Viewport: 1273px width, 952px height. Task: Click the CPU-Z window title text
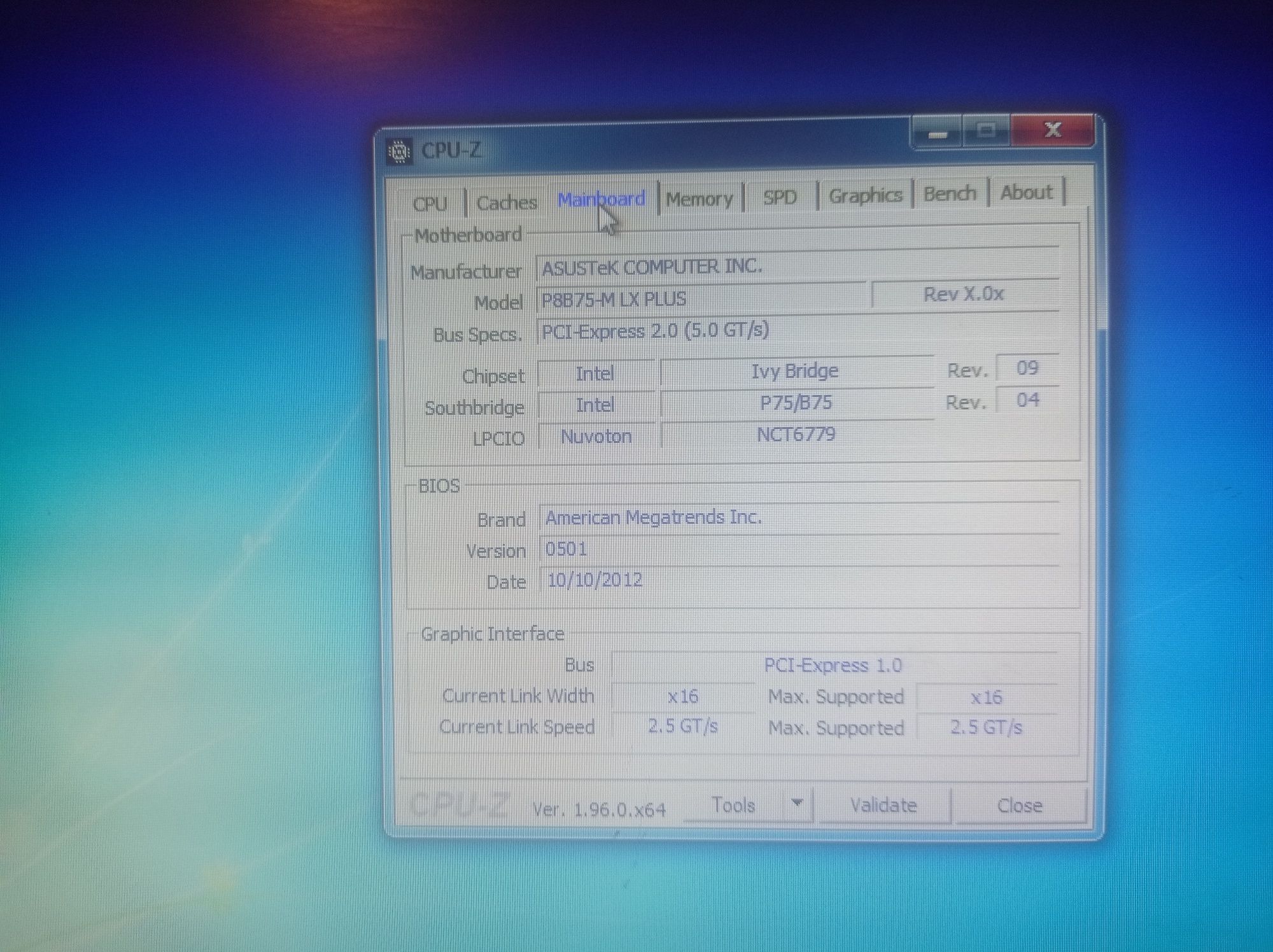point(451,151)
